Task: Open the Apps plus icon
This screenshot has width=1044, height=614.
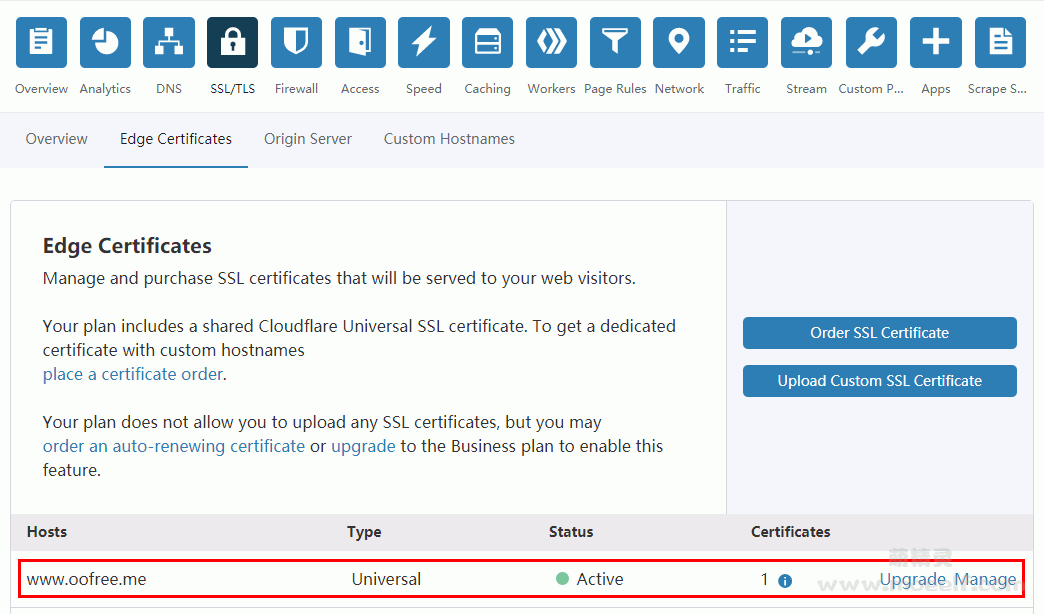Action: pos(935,42)
